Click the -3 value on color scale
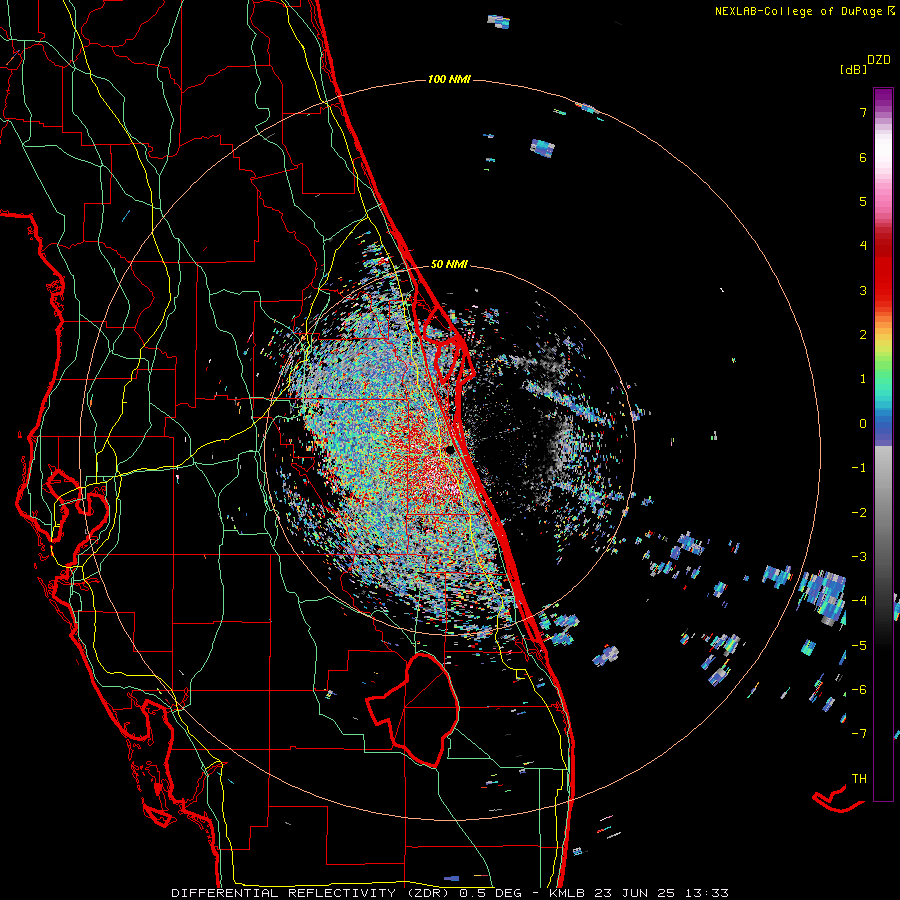Screen dimensions: 900x900 (x=859, y=557)
